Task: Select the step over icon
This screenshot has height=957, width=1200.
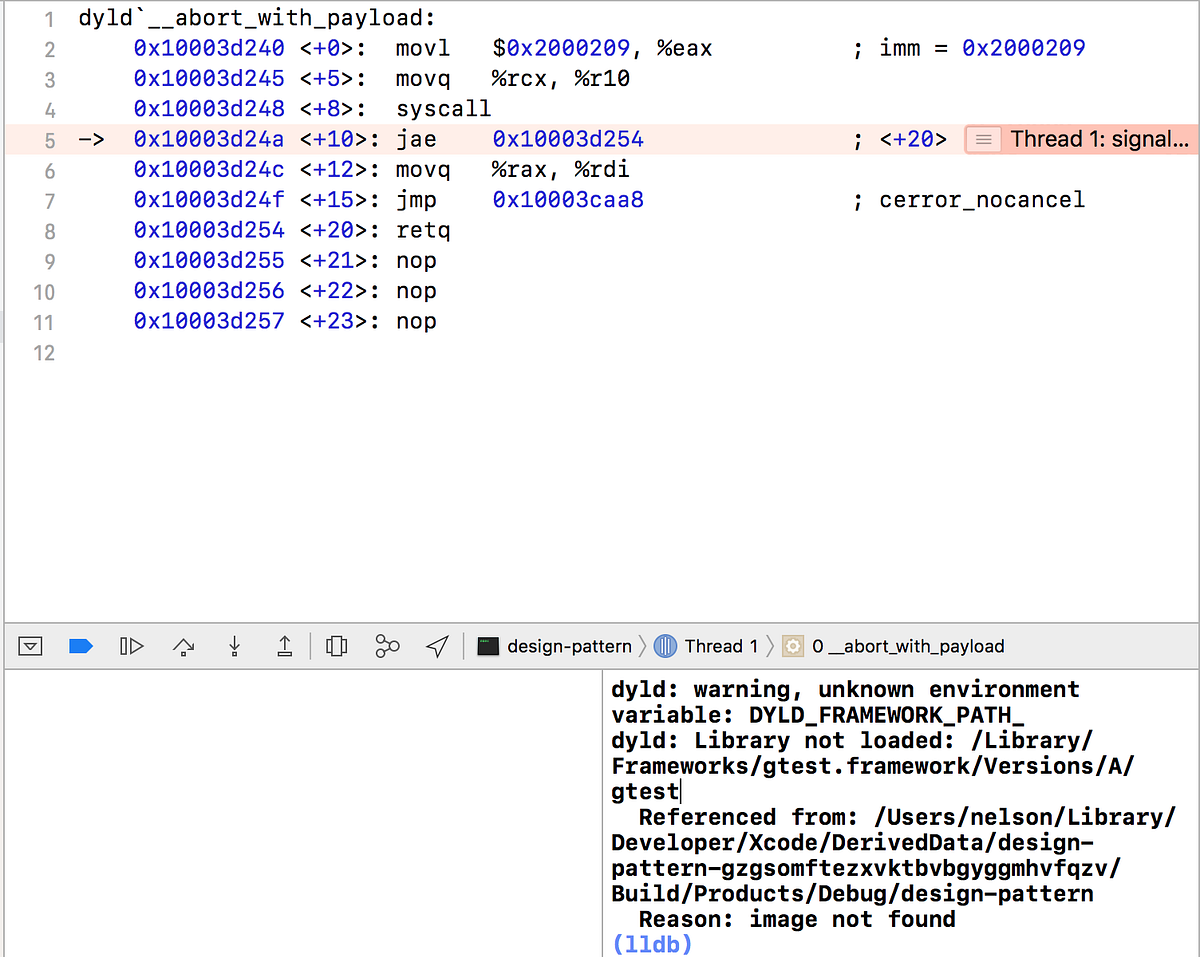Action: click(183, 646)
